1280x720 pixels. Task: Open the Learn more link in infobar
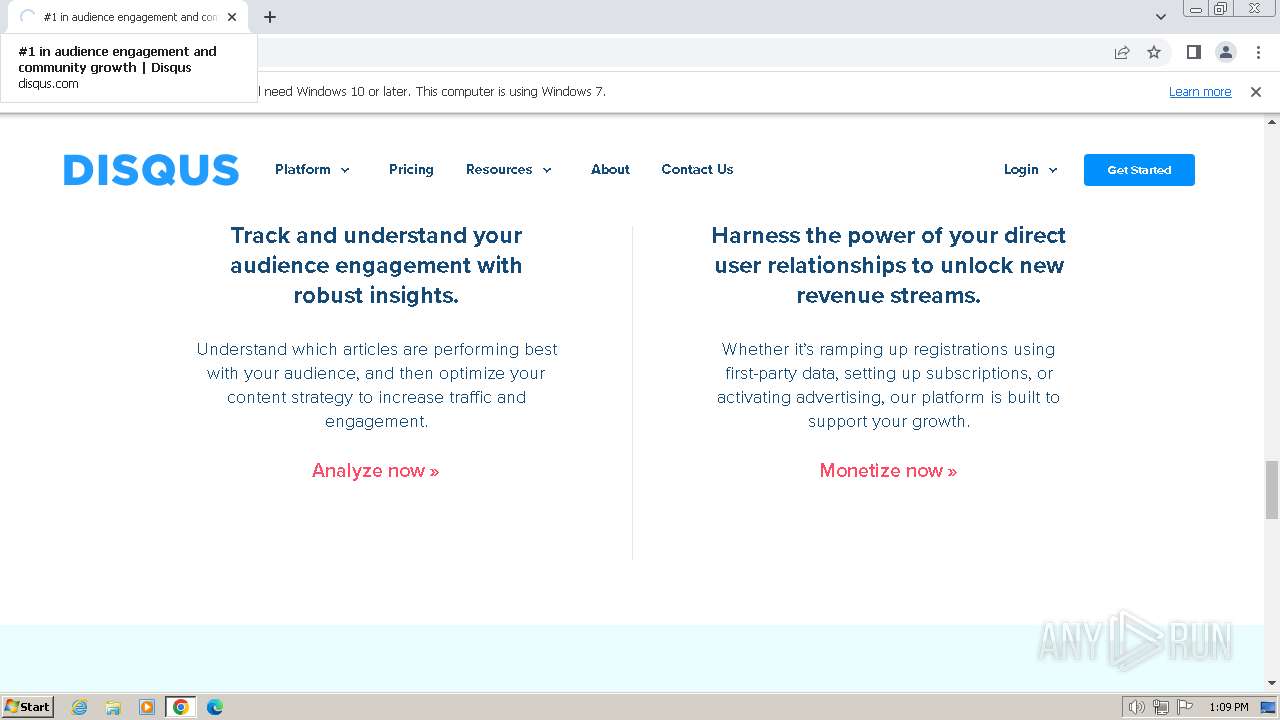tap(1200, 91)
